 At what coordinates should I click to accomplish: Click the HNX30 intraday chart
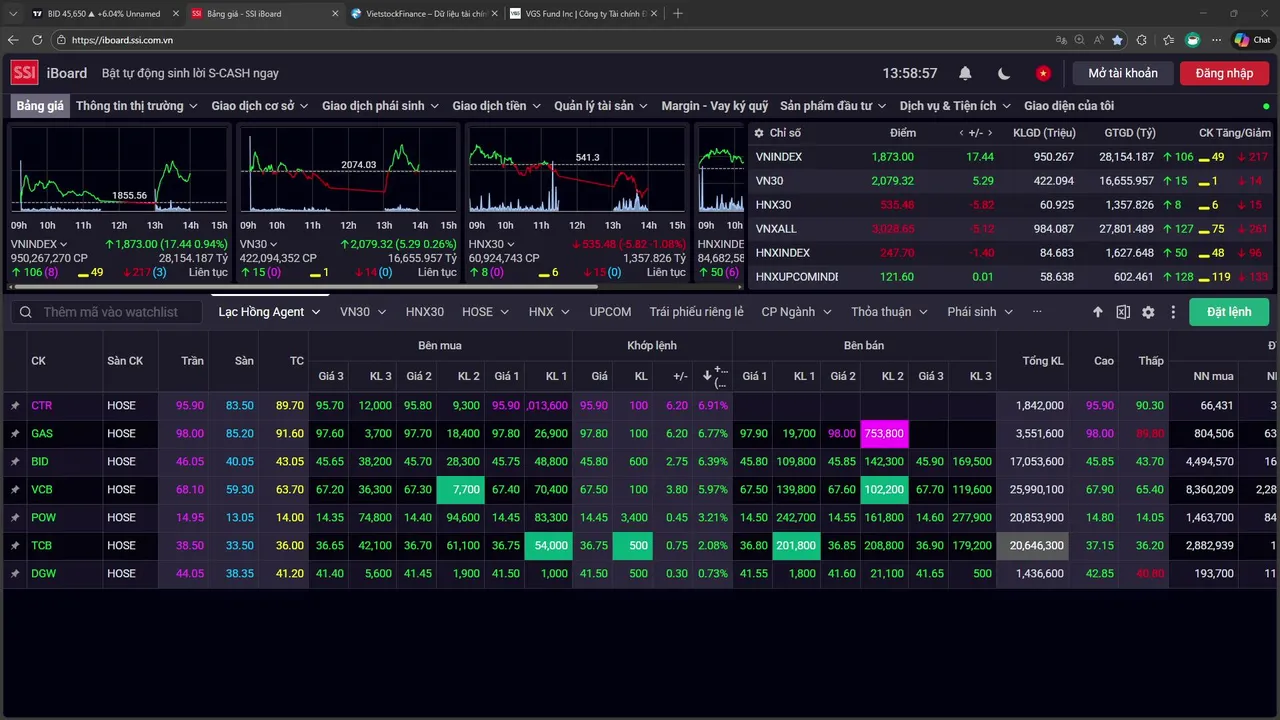(x=577, y=170)
